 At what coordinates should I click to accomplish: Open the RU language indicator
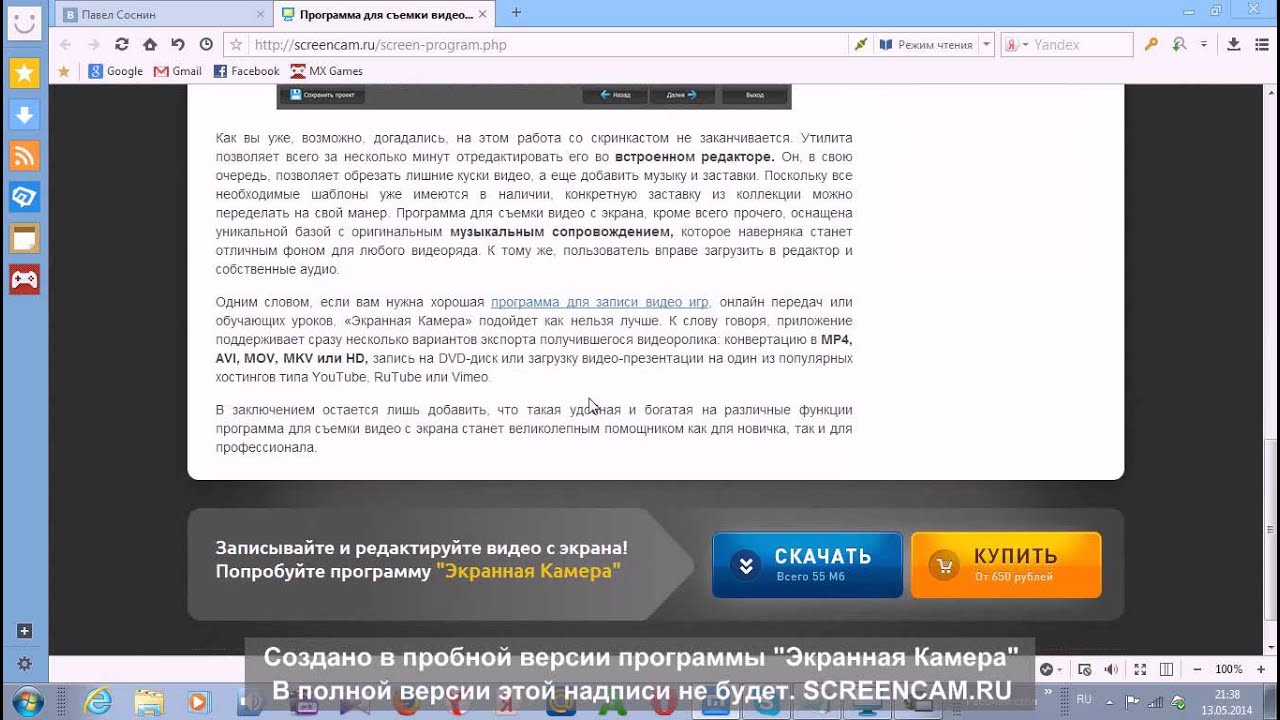[1084, 700]
